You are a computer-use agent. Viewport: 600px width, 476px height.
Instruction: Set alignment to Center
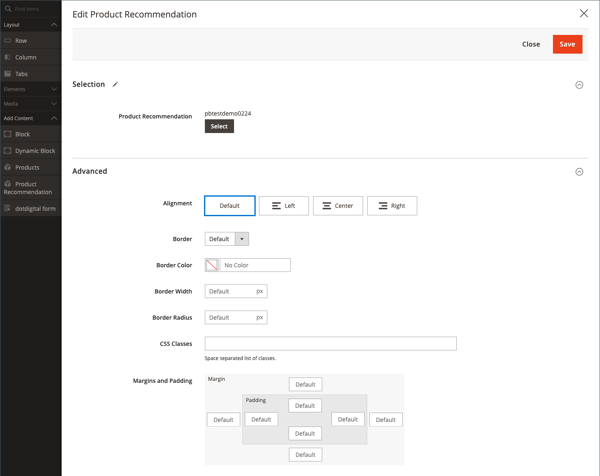click(338, 206)
